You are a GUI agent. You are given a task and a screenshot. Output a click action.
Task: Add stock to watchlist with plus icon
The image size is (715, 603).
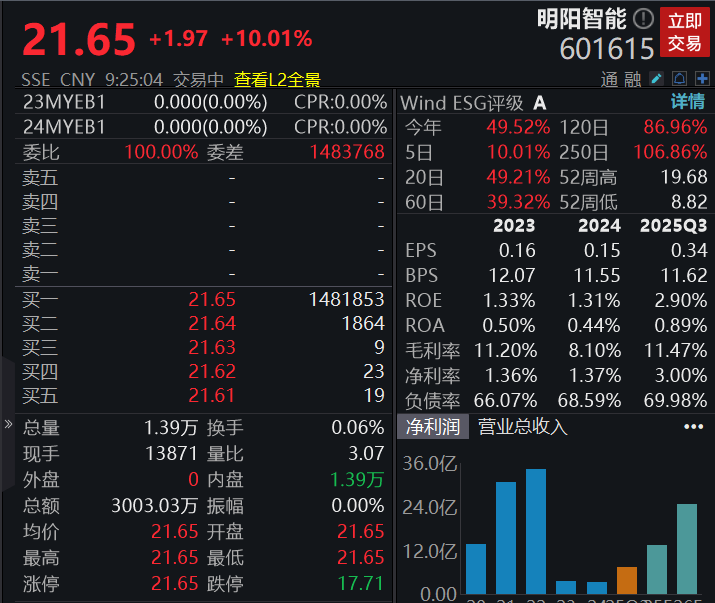click(702, 78)
